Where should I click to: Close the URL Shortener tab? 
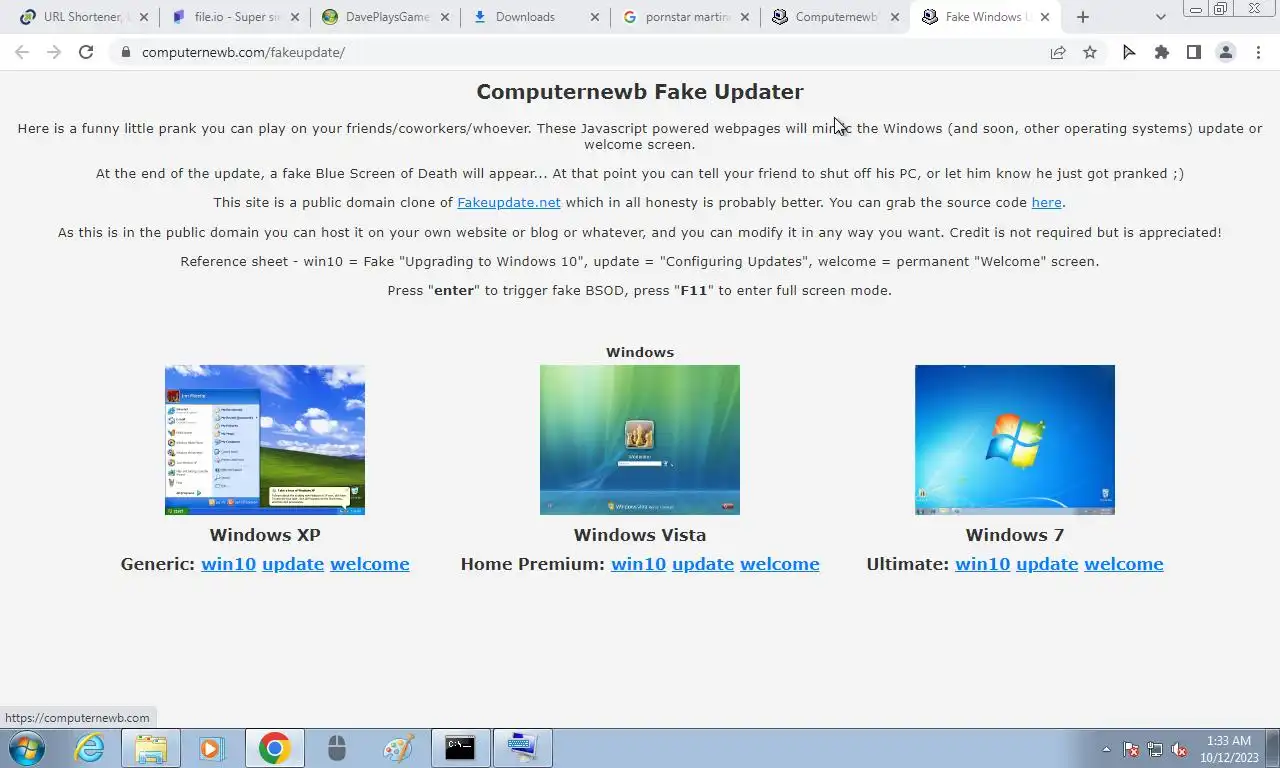pyautogui.click(x=144, y=17)
